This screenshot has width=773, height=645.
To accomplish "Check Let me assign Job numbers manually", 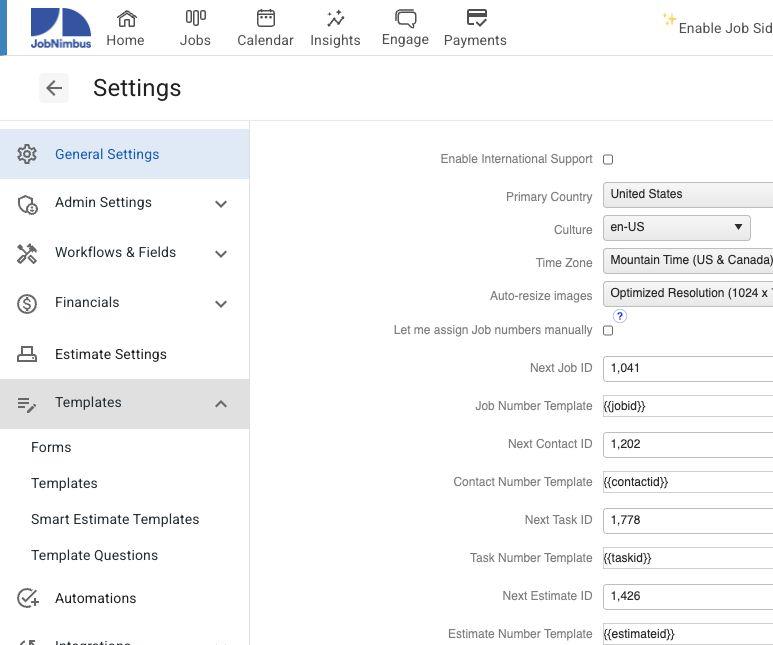I will (608, 330).
